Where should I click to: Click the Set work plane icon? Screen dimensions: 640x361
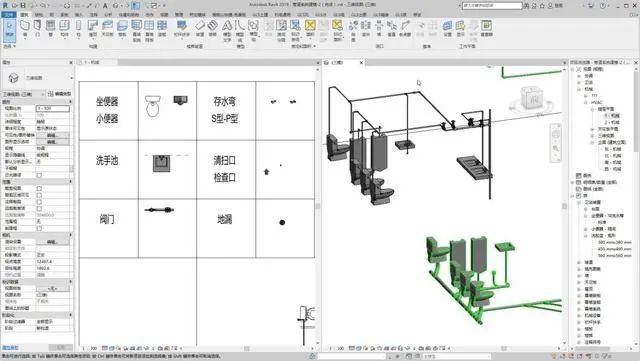tap(447, 29)
